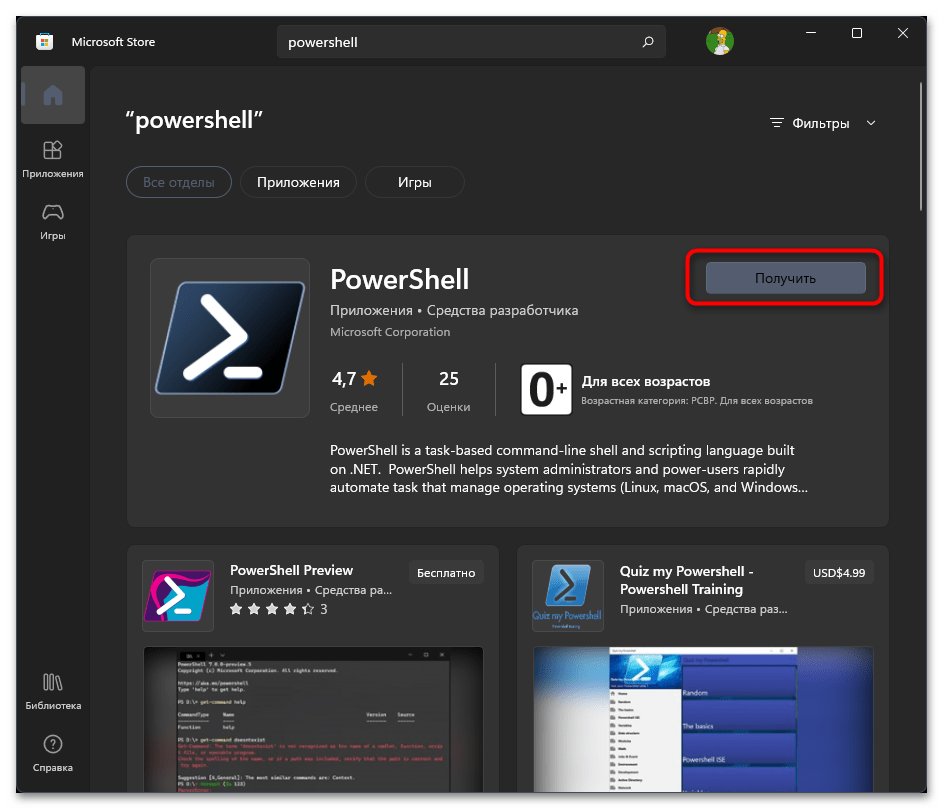Click Бесплатно badge on PowerShell Preview
Screen dimensions: 943x809
(x=446, y=571)
